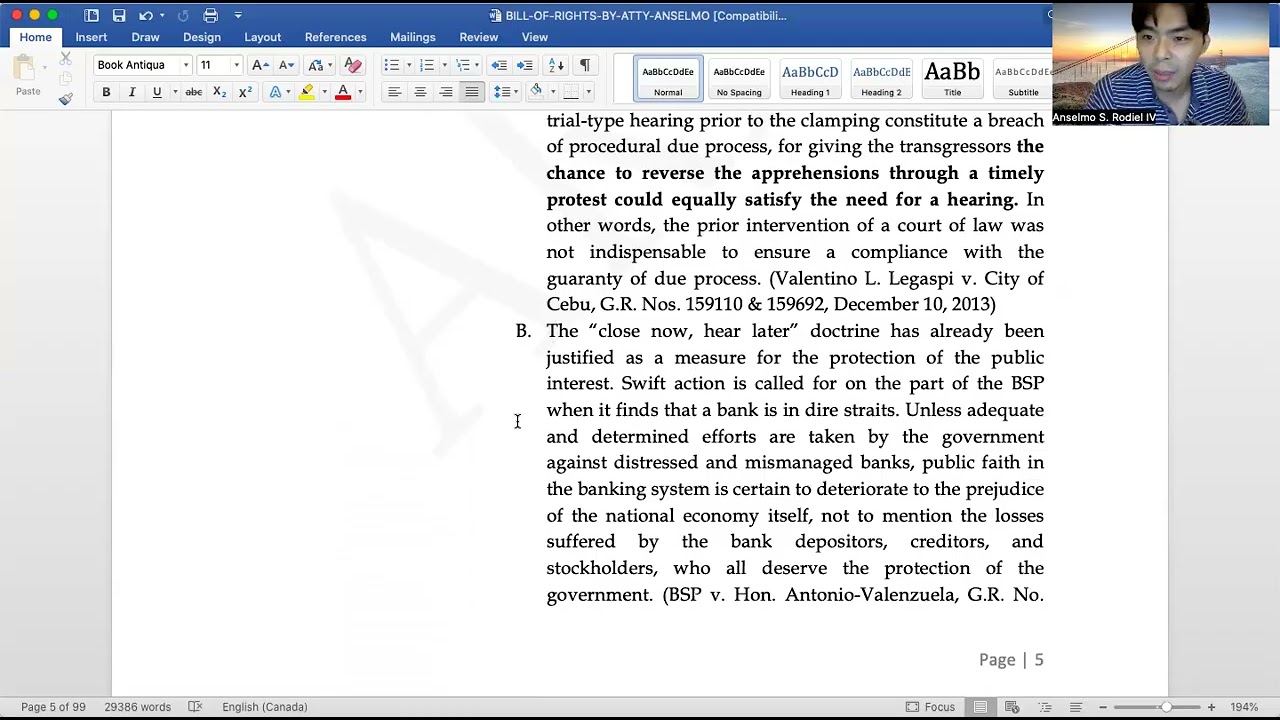Apply yellow text highlight color
Viewport: 1280px width, 720px height.
point(307,92)
